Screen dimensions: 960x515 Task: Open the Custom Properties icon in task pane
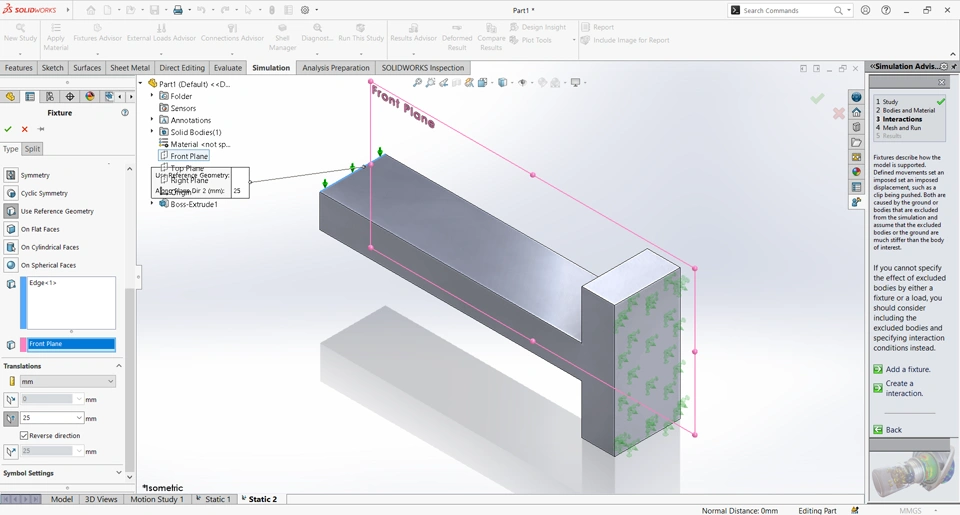tap(857, 187)
